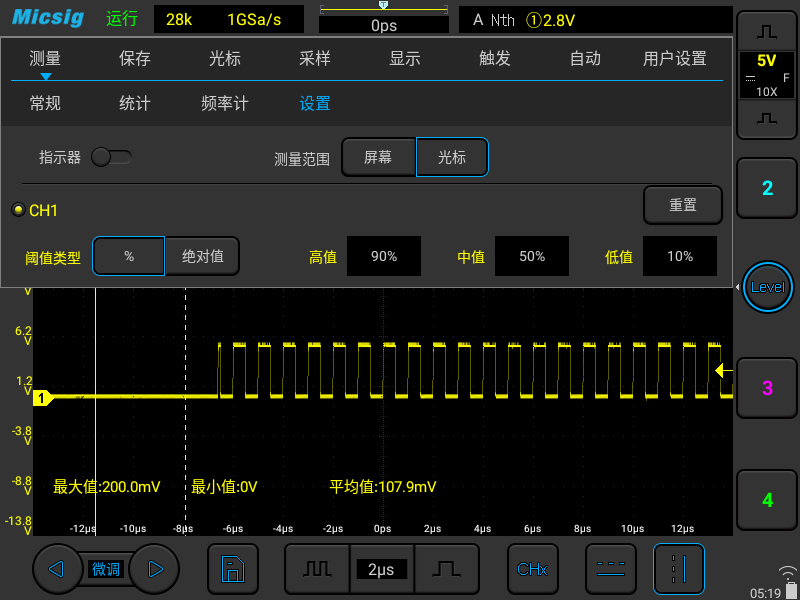This screenshot has height=600, width=800.
Task: Tap the 运行 run status indicator
Action: (x=122, y=19)
